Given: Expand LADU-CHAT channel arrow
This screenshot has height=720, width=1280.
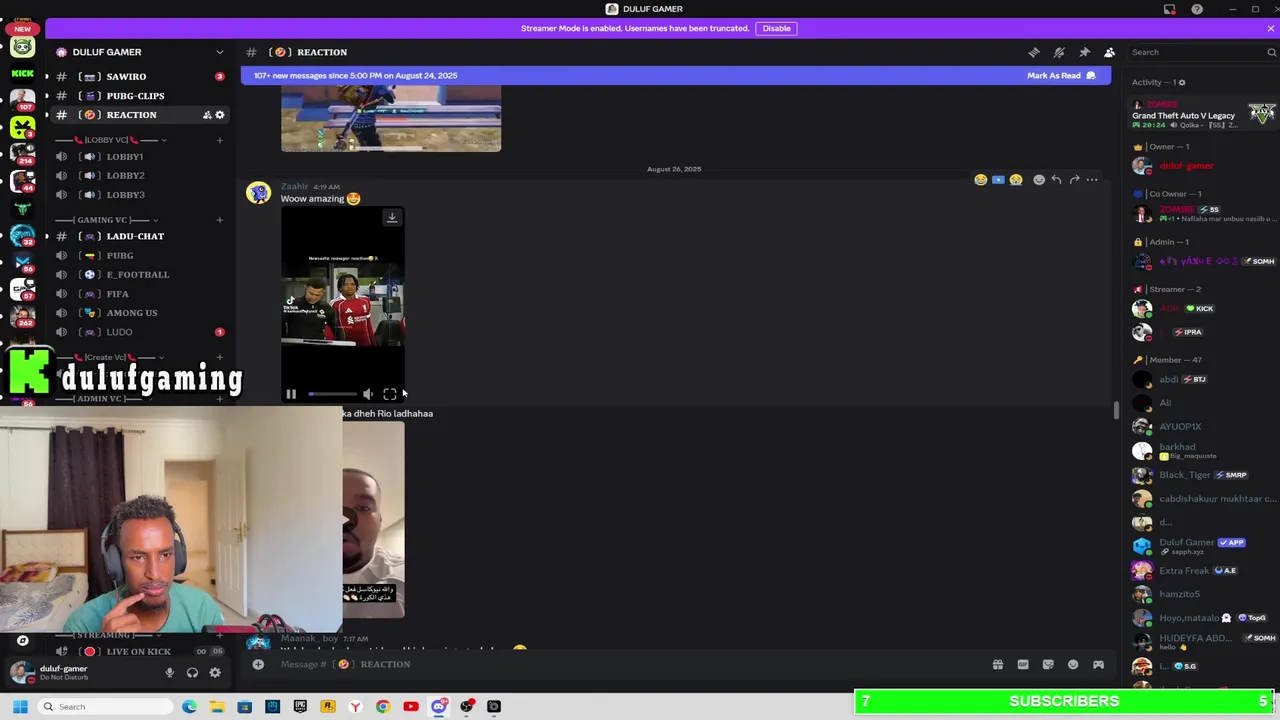Looking at the screenshot, I should click(x=46, y=236).
